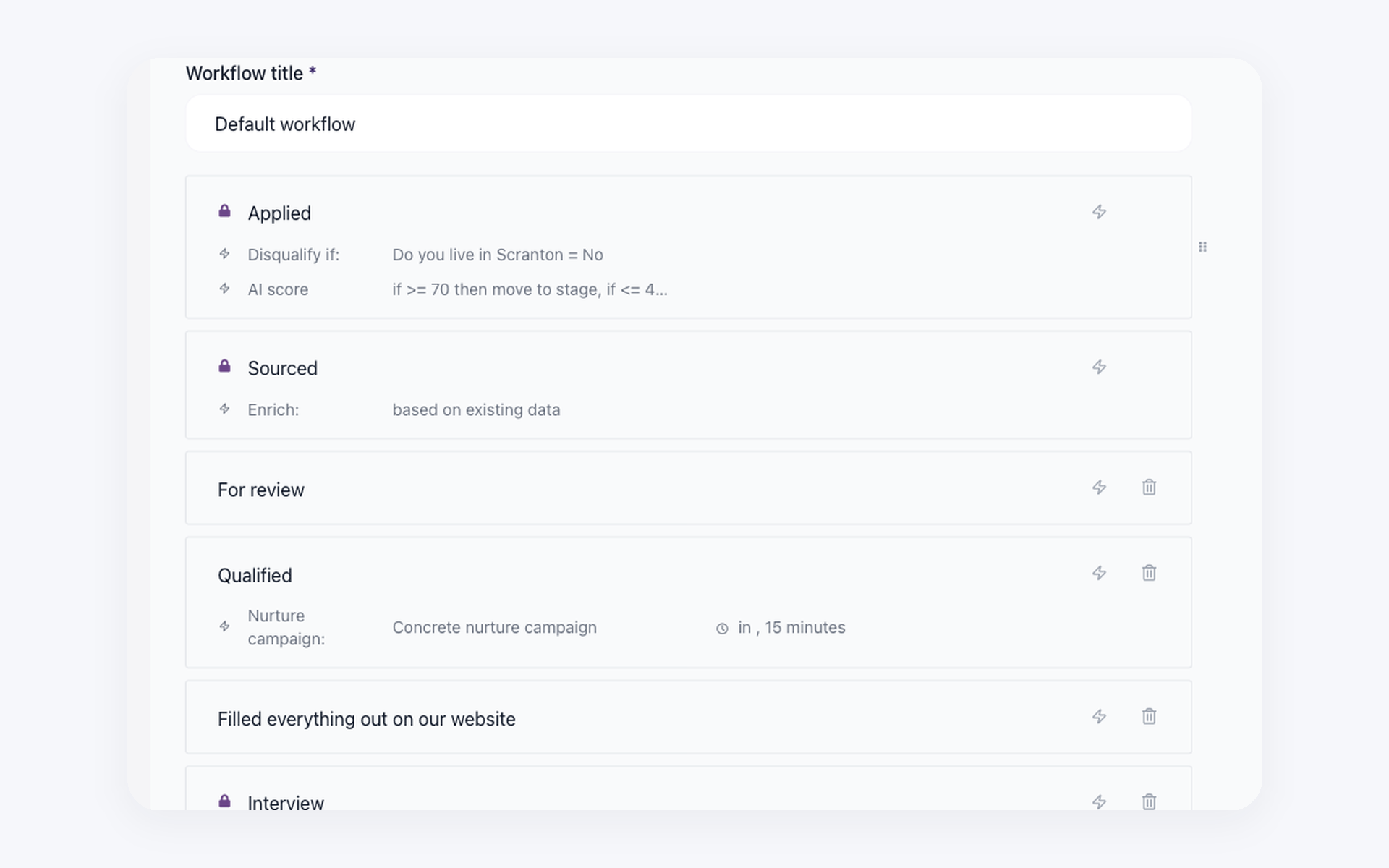Click the 'in , 15 minutes' delay
1389x868 pixels.
click(x=791, y=627)
